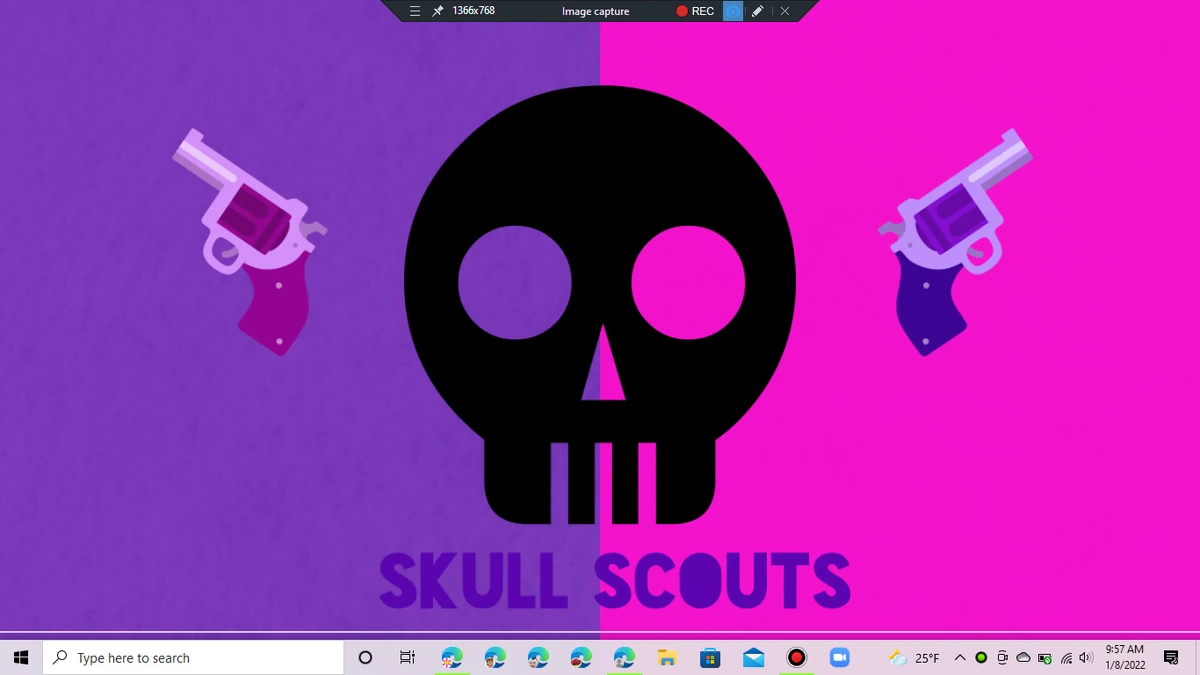Screen dimensions: 1200x675
Task: Open the volume control in system tray
Action: click(1085, 657)
